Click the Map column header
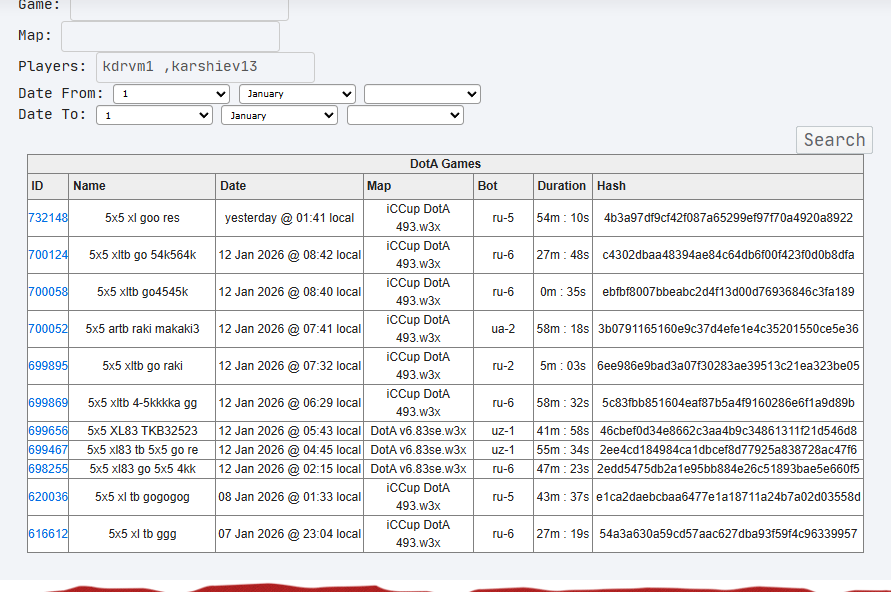 pyautogui.click(x=418, y=186)
